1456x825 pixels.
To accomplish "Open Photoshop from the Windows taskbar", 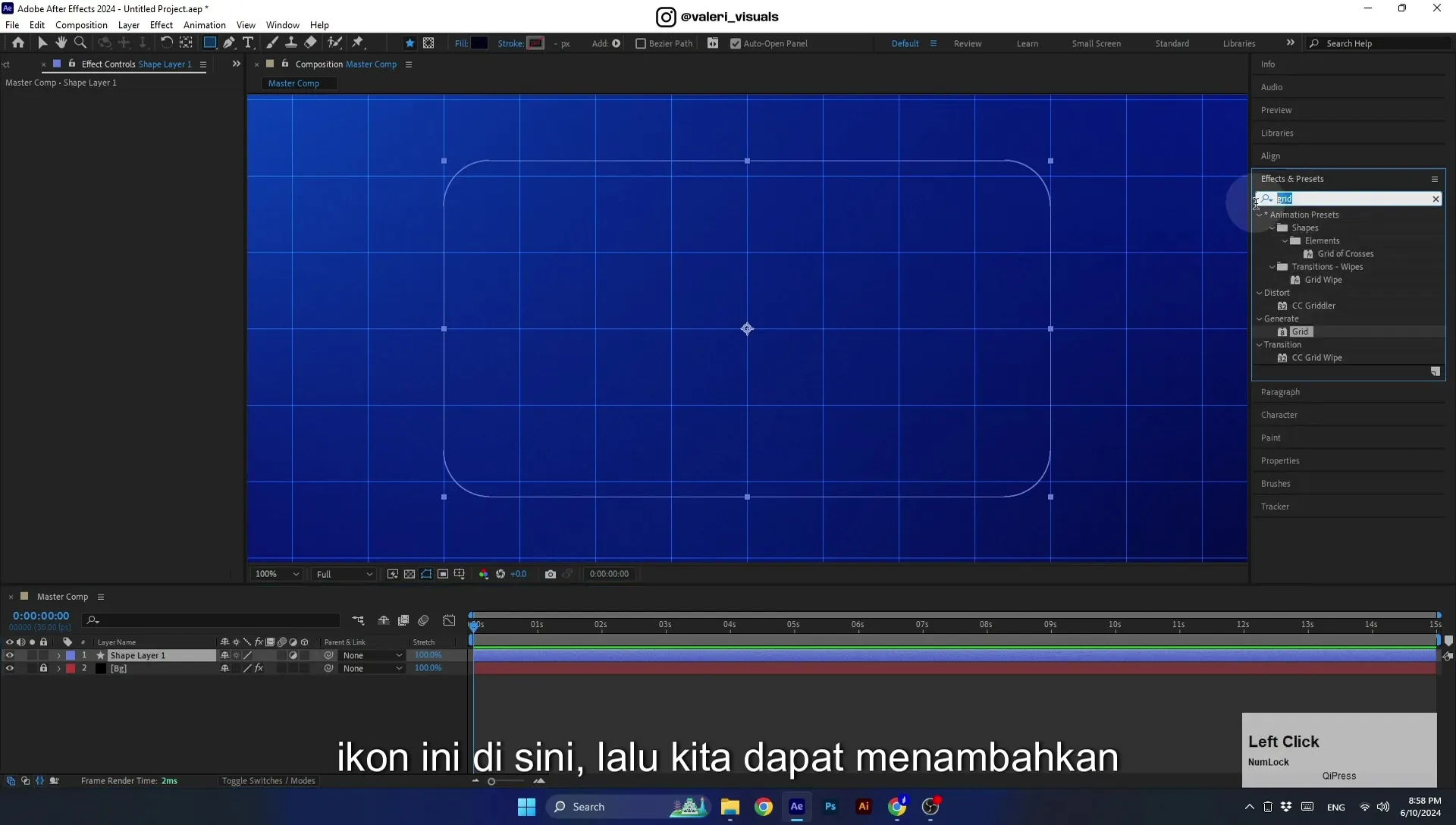I will (830, 807).
